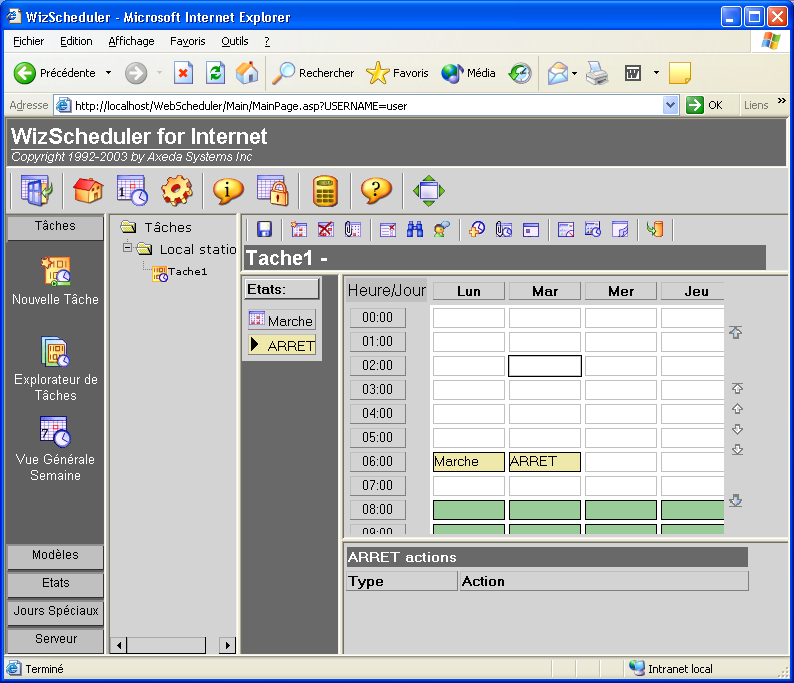The width and height of the screenshot is (794, 683).
Task: Select the ARRET state
Action: [282, 345]
